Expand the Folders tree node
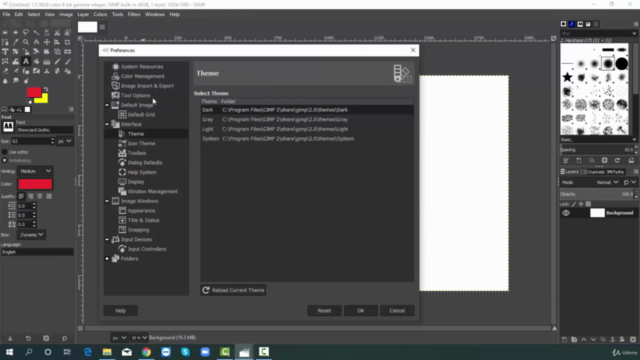This screenshot has width=640, height=360. (x=107, y=258)
